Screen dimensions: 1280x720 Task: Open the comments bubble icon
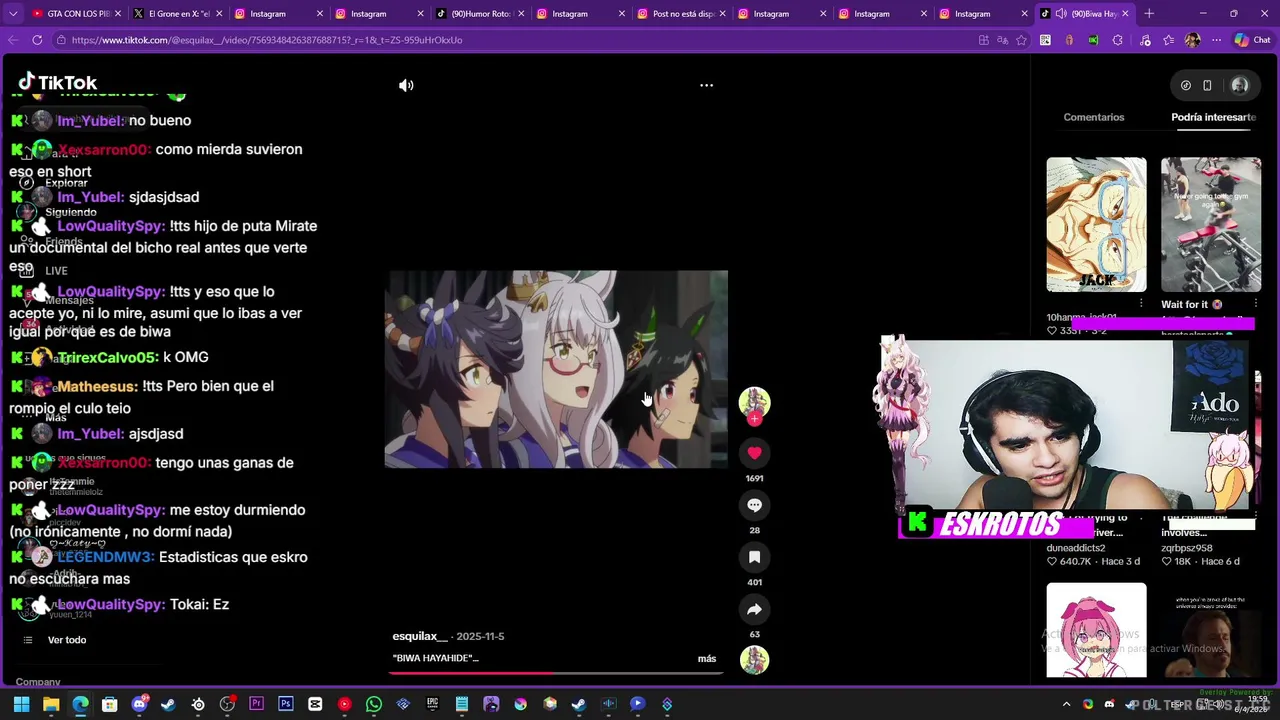tap(754, 505)
